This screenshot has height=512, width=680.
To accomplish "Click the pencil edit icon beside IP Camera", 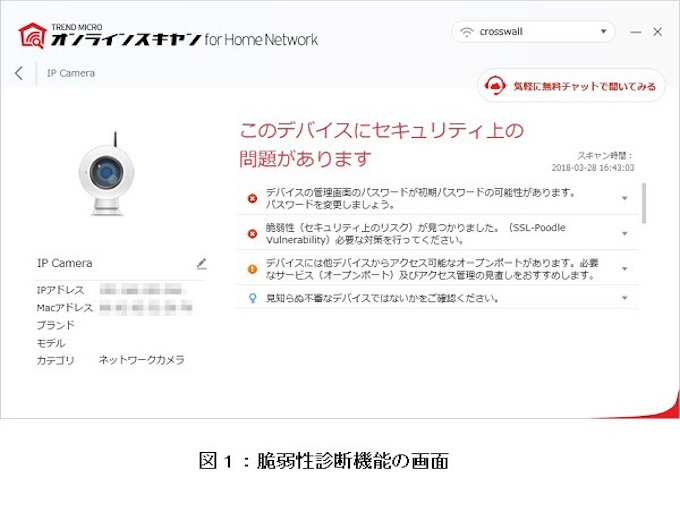I will click(202, 264).
